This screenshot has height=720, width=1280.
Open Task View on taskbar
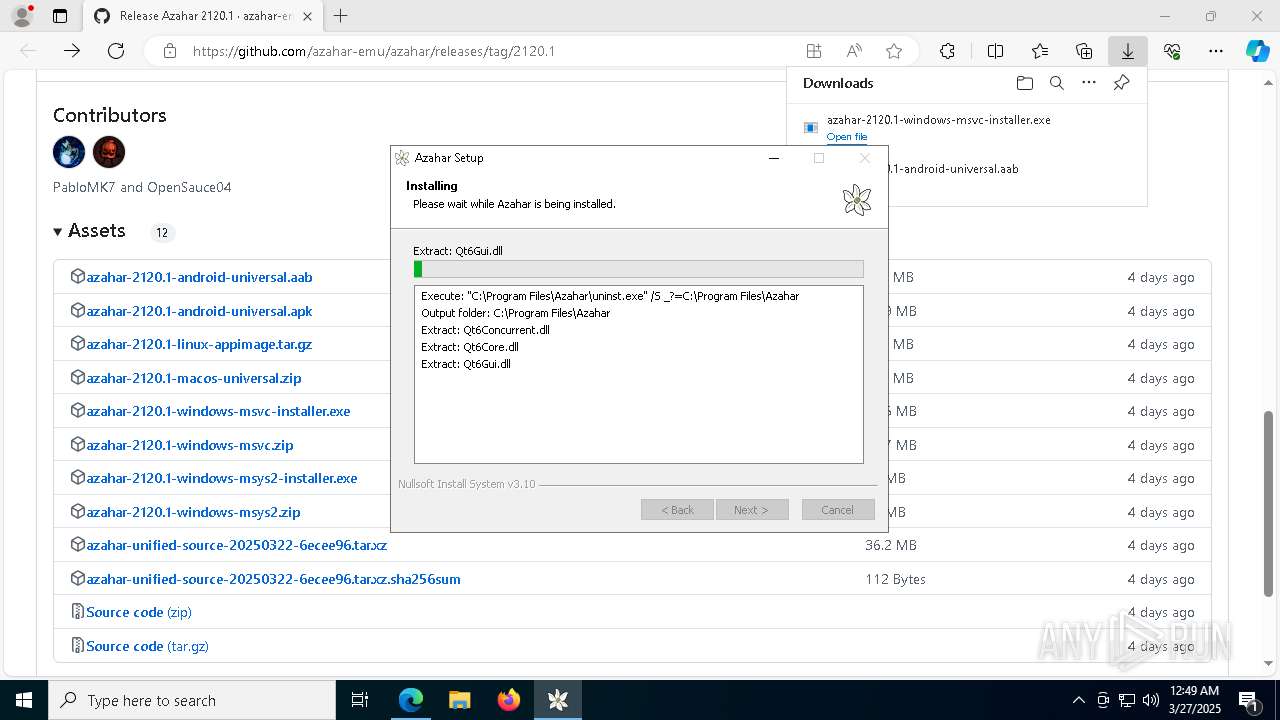click(360, 700)
